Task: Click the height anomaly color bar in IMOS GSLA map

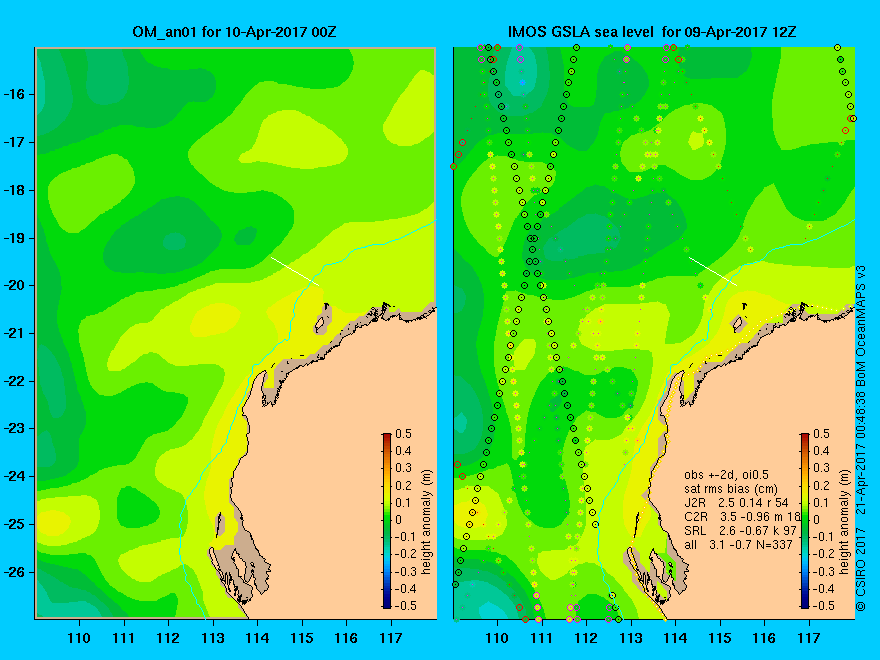Action: click(805, 520)
